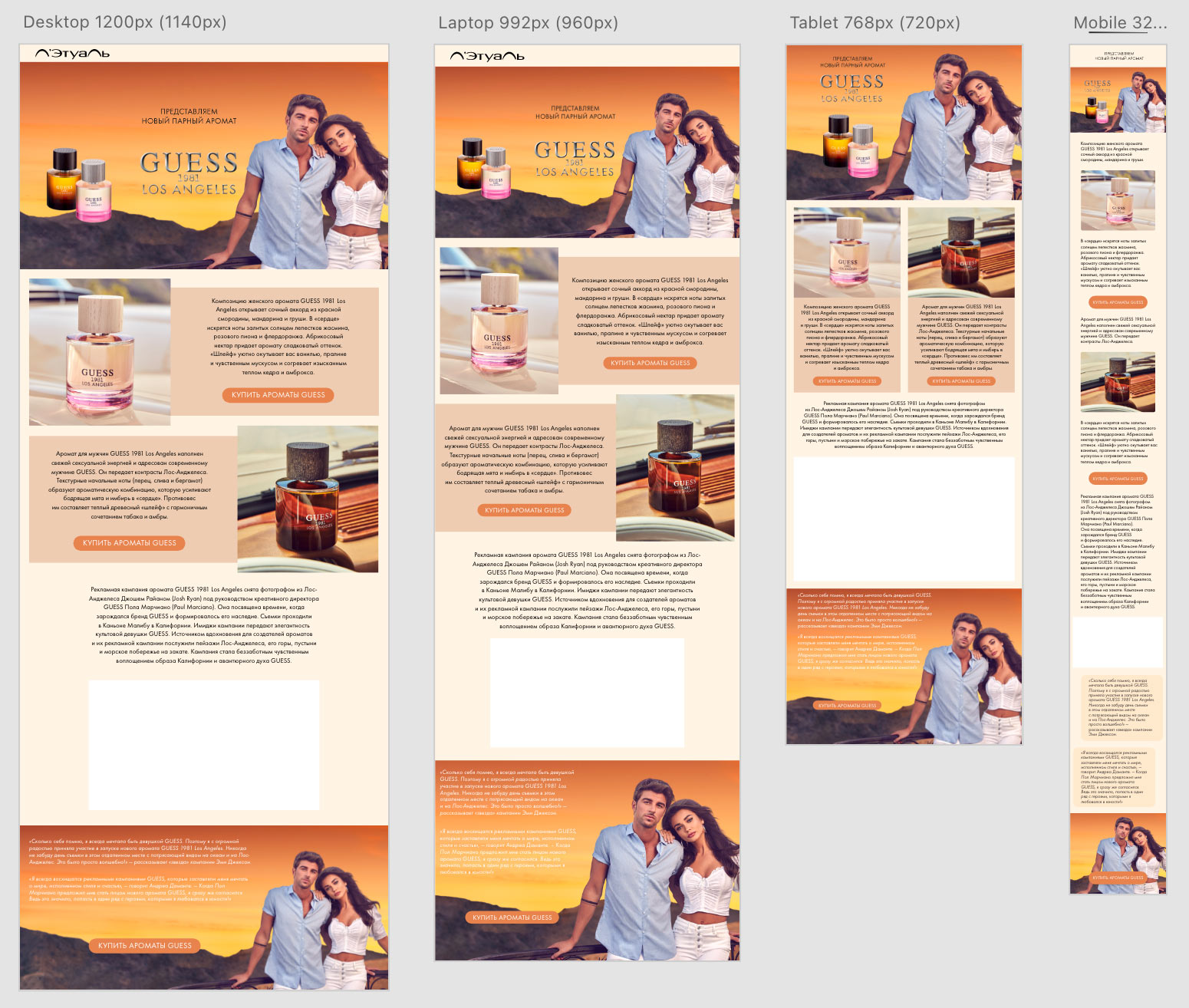Screen dimensions: 1189x1008
Task: Select the pink perfume bottle photo in Desktop artboard
Action: (100, 352)
